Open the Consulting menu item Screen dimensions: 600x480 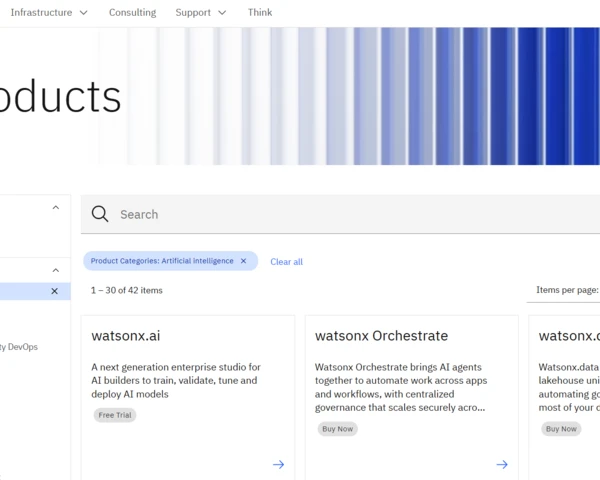pyautogui.click(x=132, y=13)
